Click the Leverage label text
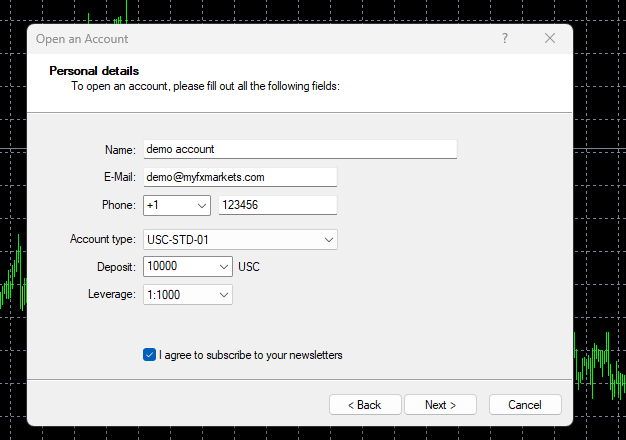 point(112,295)
